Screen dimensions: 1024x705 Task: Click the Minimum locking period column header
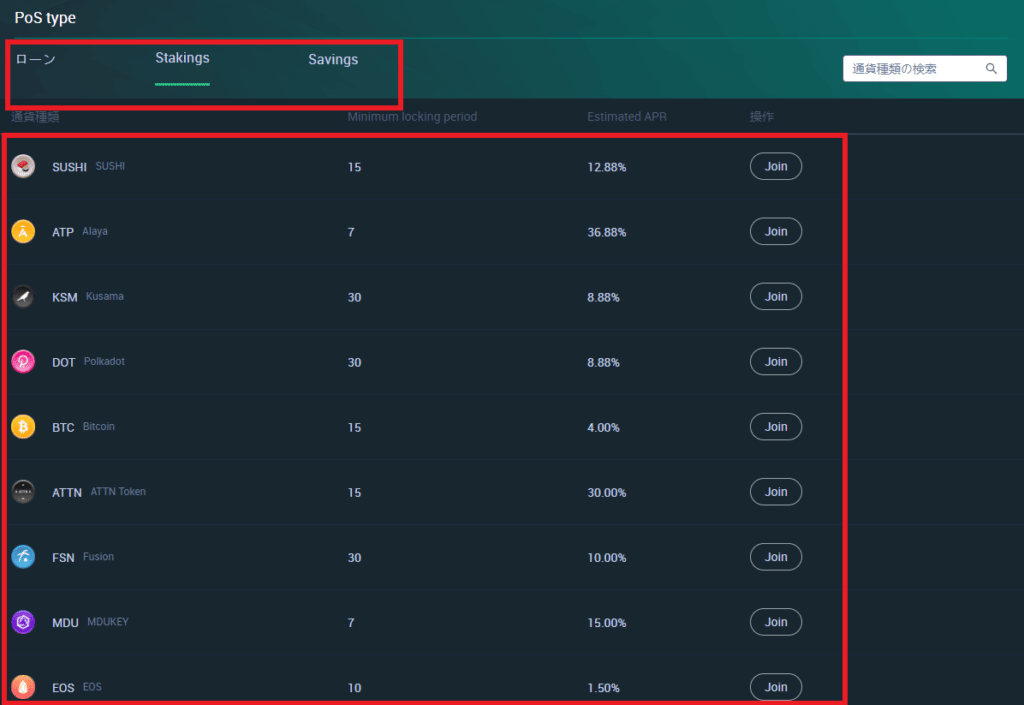click(x=412, y=117)
